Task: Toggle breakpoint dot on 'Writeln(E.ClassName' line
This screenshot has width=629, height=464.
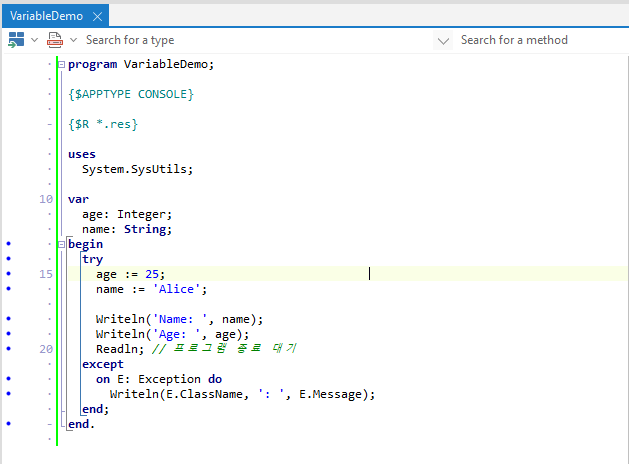Action: tap(9, 394)
